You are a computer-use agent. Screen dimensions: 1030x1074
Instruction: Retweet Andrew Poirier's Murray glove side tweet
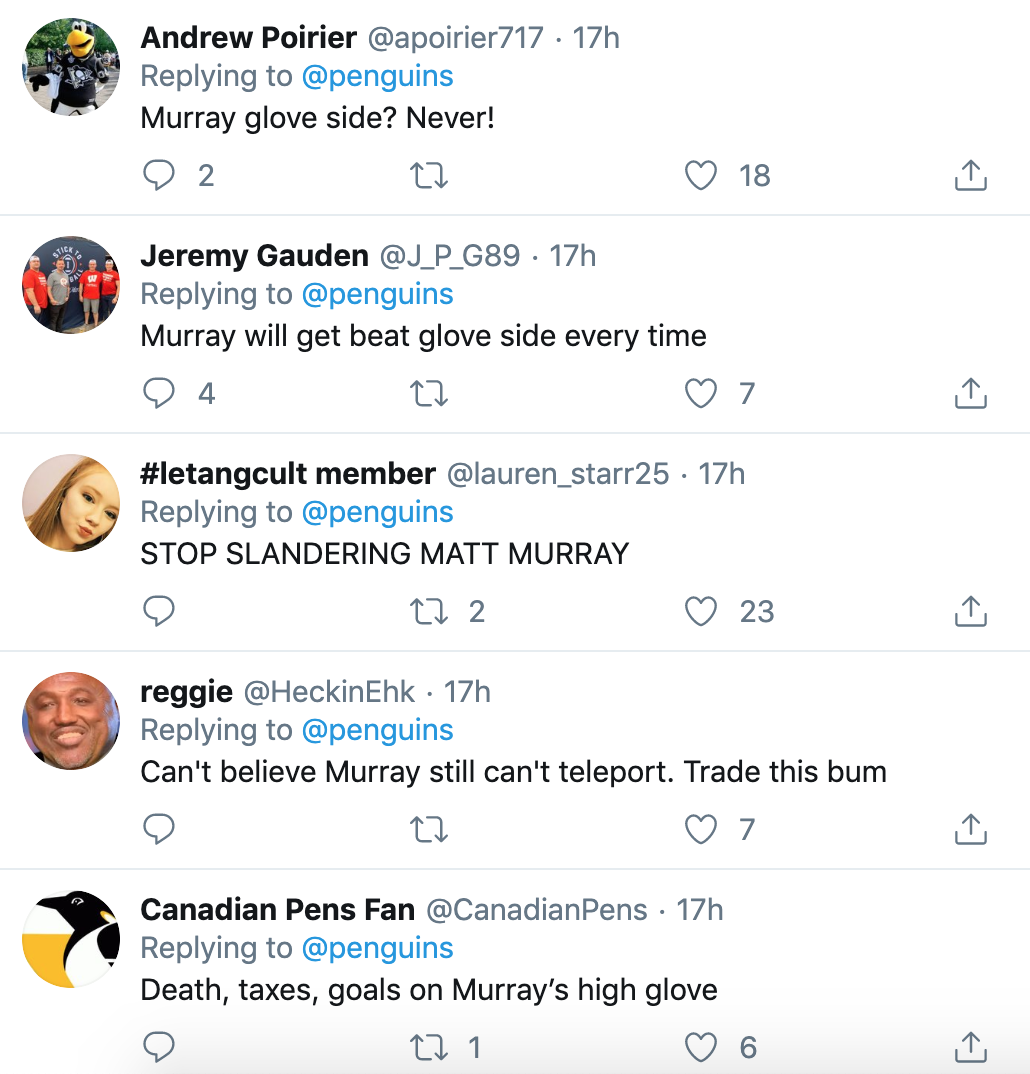pyautogui.click(x=429, y=176)
